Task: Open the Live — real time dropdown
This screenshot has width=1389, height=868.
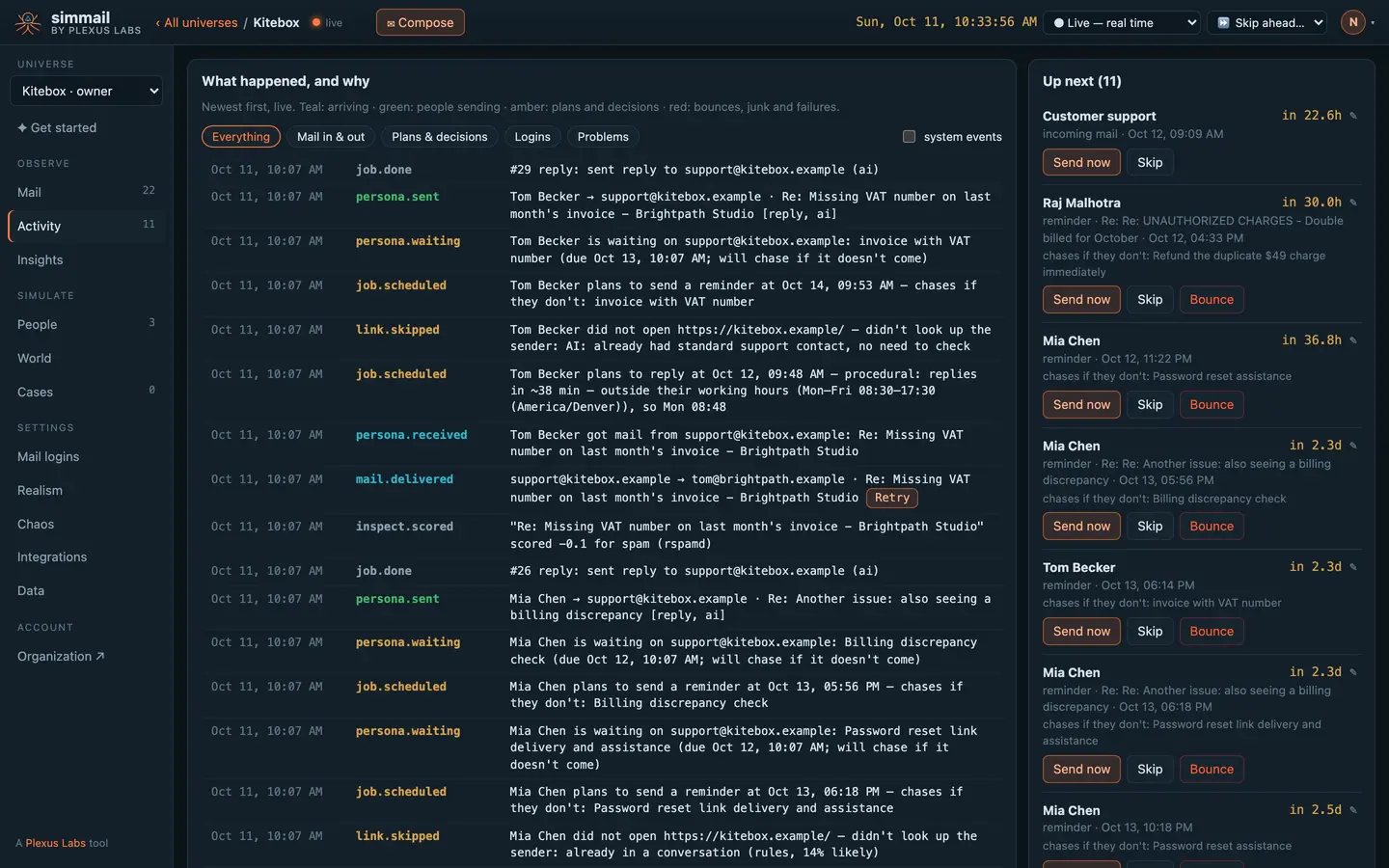Action: click(1124, 22)
